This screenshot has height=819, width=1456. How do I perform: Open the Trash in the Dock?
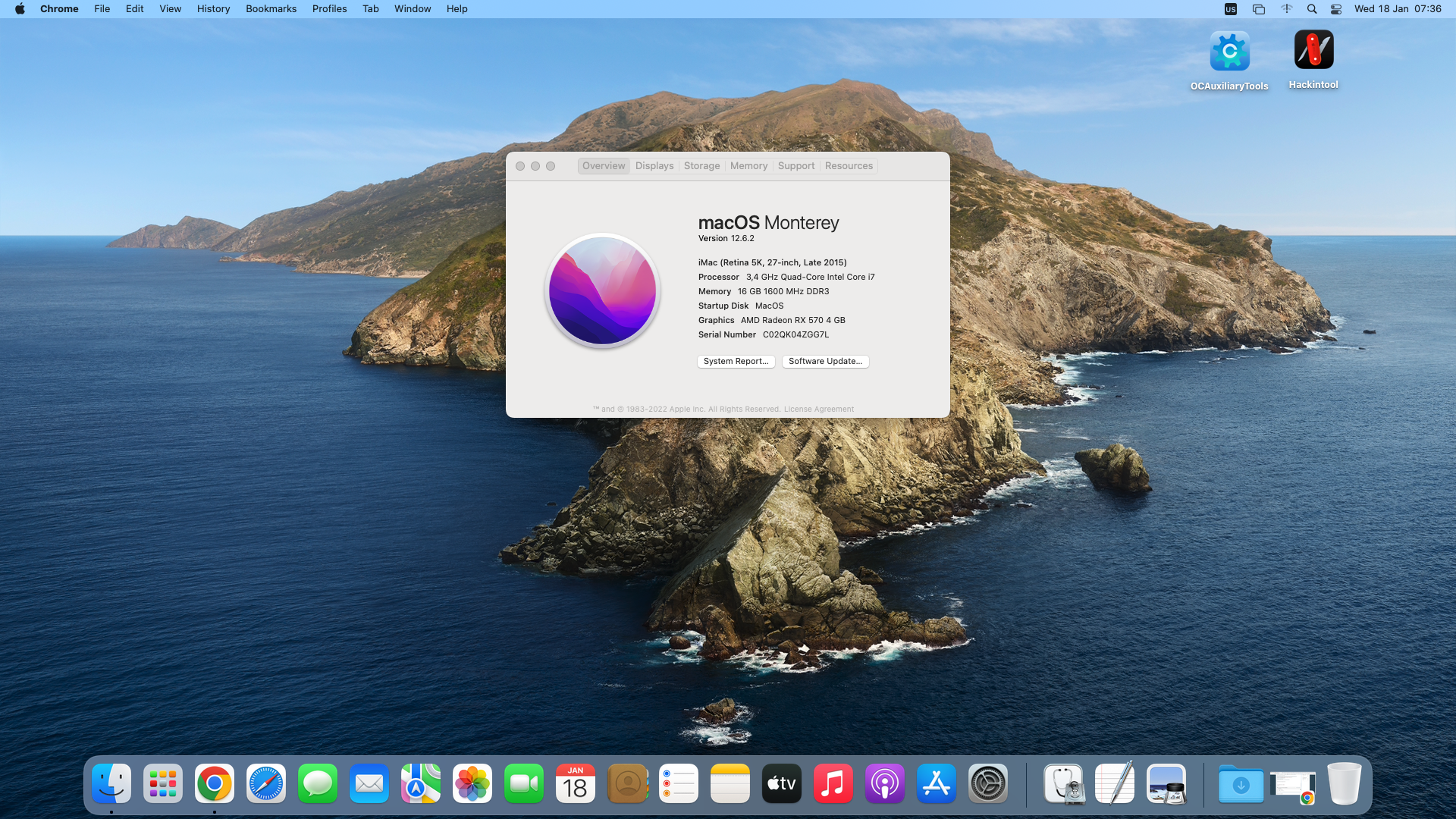pyautogui.click(x=1345, y=783)
